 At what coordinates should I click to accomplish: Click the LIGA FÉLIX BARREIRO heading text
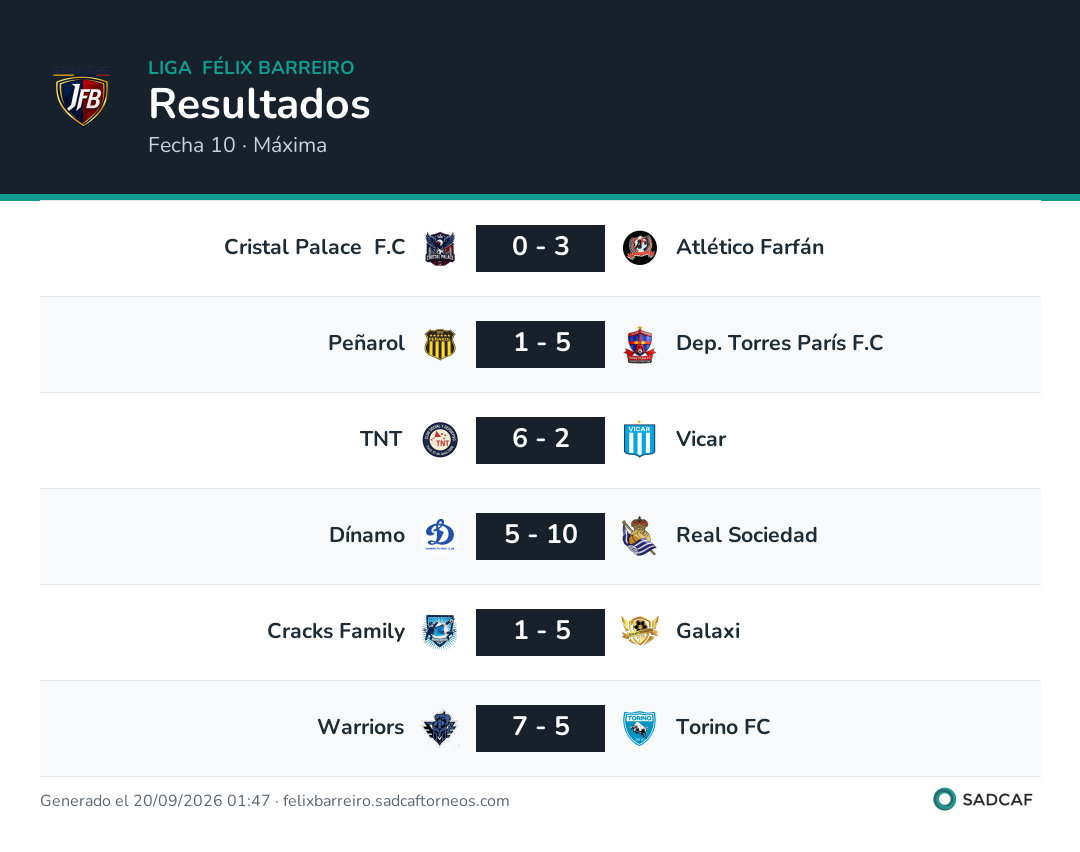pyautogui.click(x=251, y=67)
